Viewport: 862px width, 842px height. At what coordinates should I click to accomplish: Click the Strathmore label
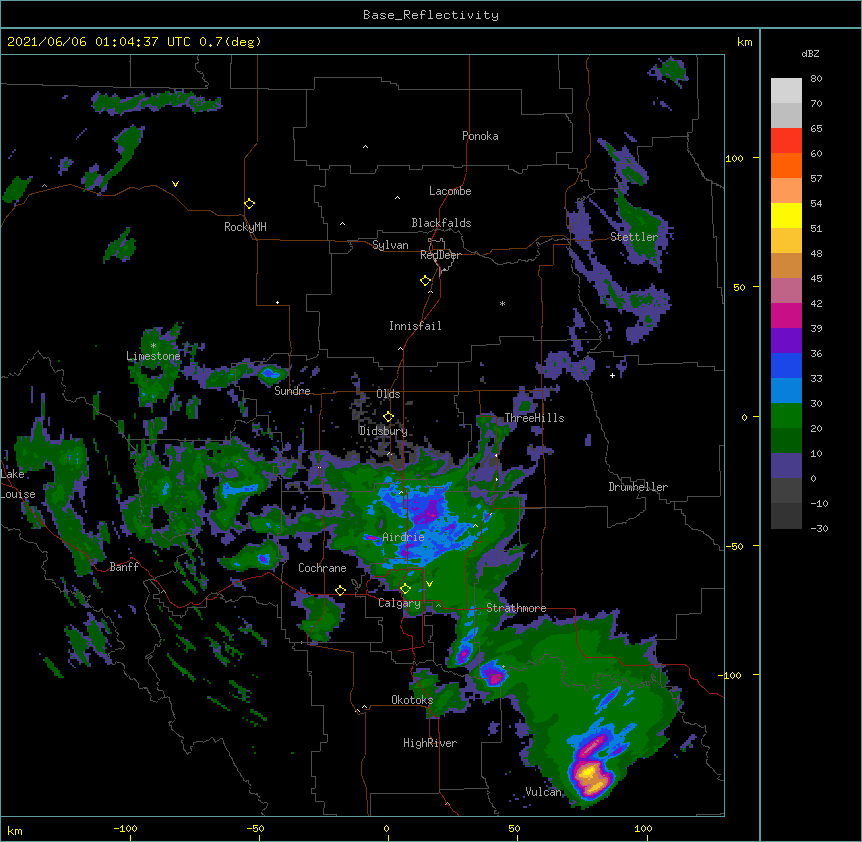[516, 608]
